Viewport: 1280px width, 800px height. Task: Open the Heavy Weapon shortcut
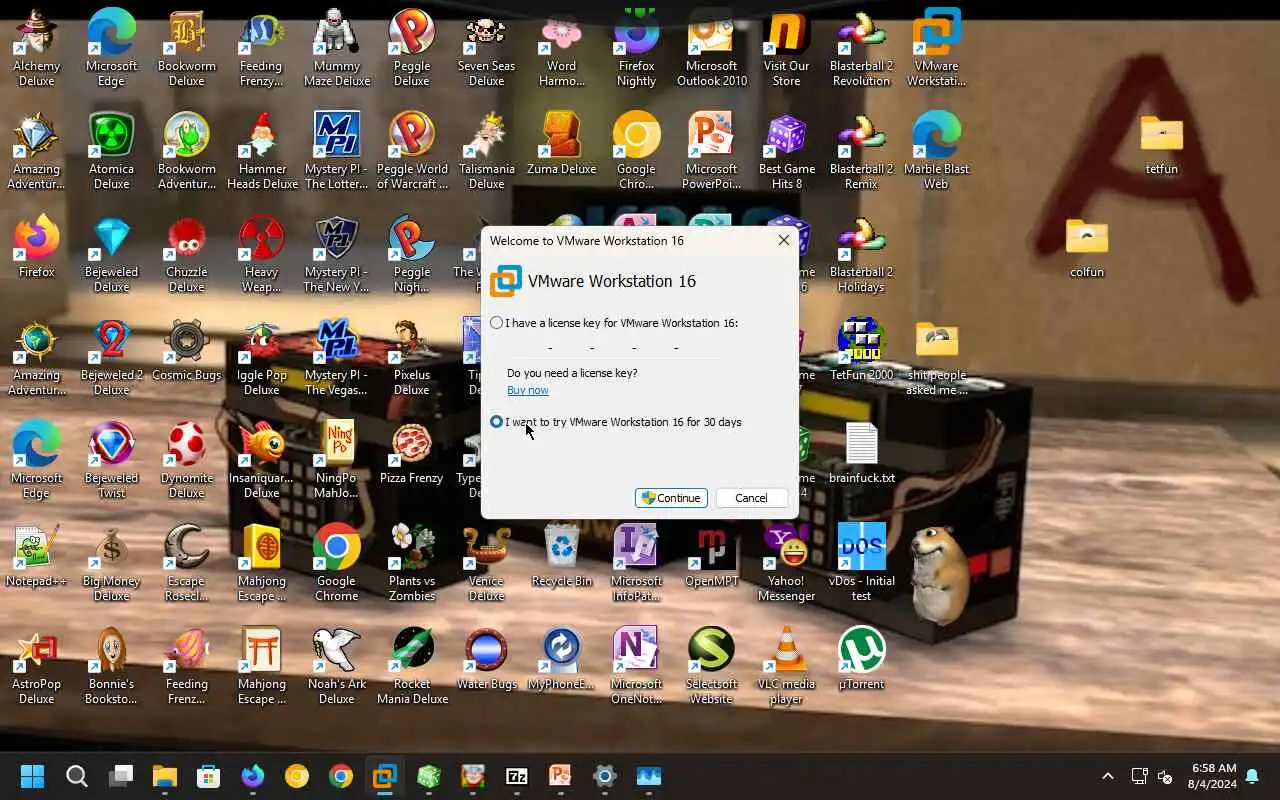pos(261,254)
